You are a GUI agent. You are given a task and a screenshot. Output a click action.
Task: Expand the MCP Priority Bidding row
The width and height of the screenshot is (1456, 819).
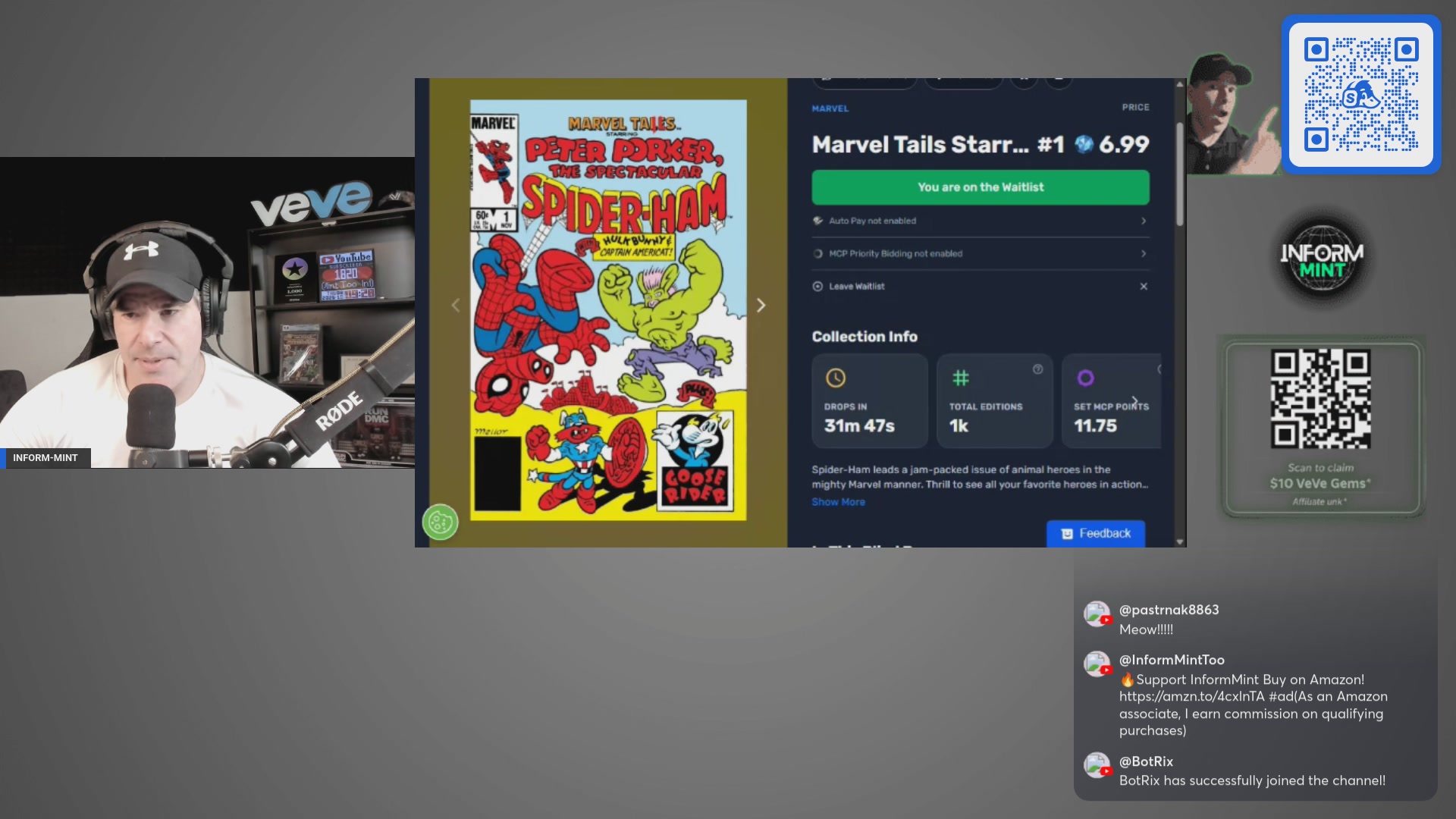[x=980, y=253]
